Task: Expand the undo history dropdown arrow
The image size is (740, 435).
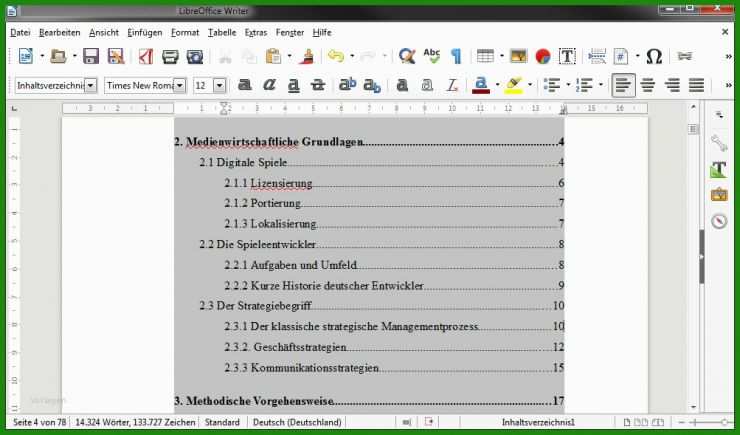Action: (352, 56)
